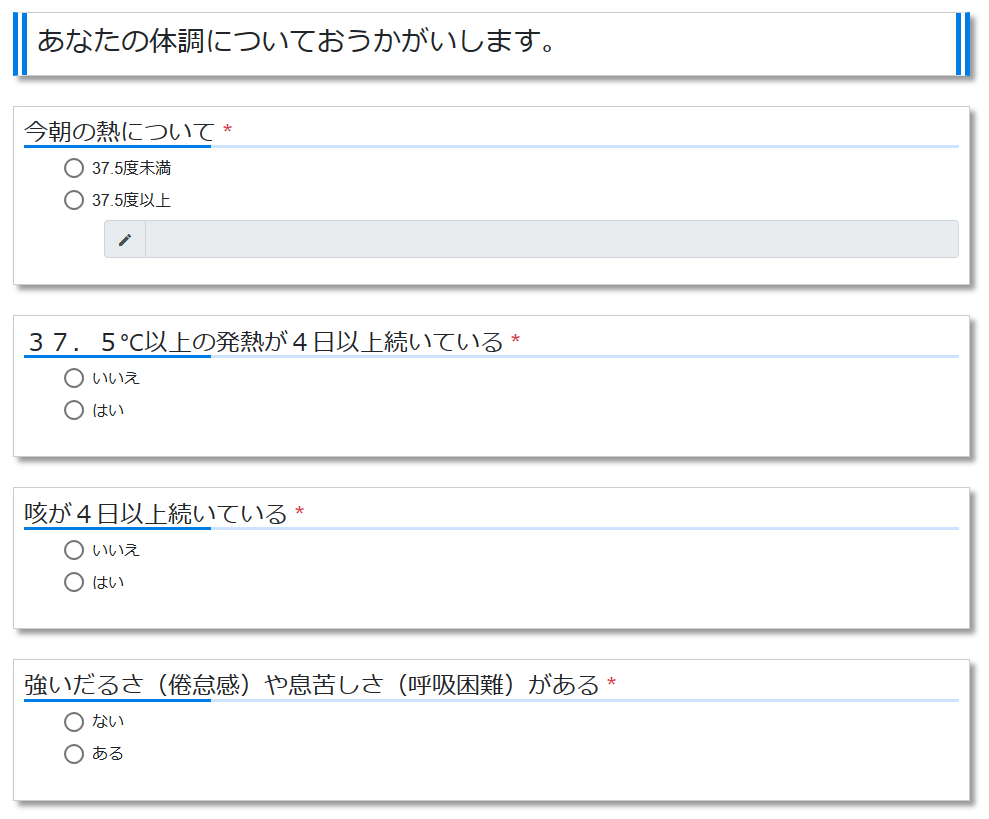
Task: Select ない for the 強いだるさ question
Action: 74,722
